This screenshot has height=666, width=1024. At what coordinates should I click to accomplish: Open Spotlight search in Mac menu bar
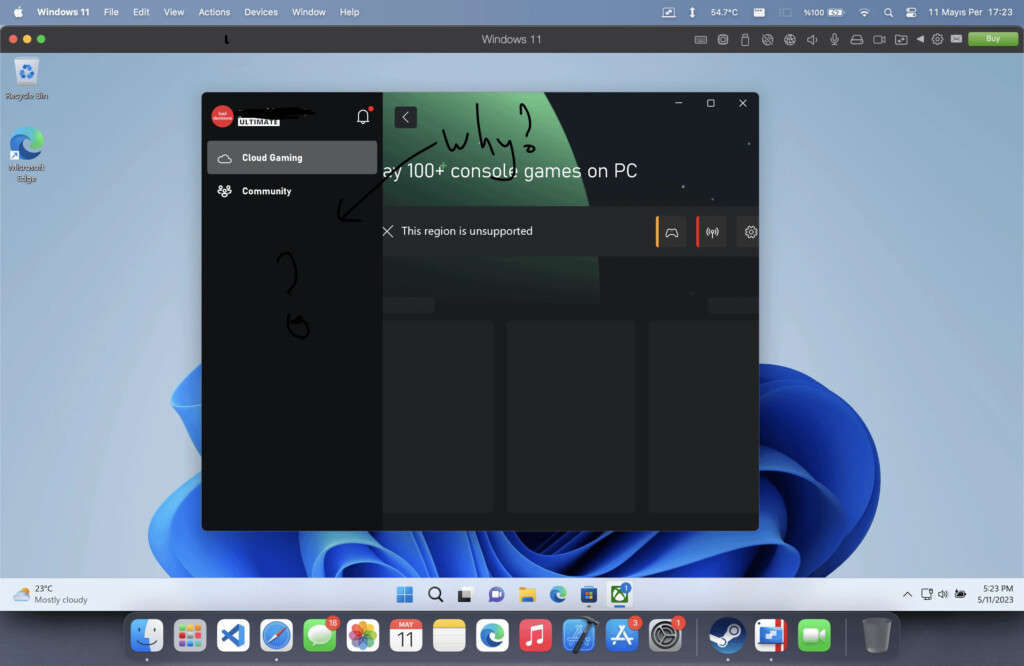coord(888,12)
